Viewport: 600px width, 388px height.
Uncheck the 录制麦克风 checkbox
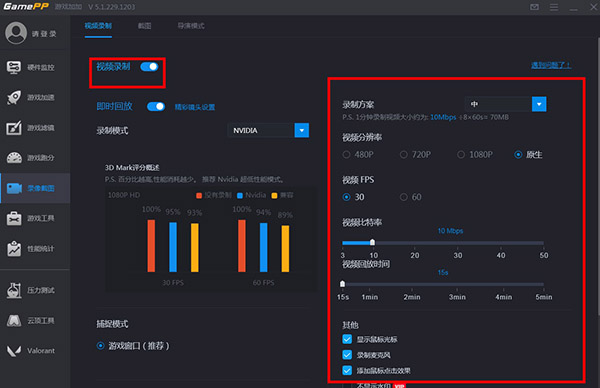click(x=347, y=355)
